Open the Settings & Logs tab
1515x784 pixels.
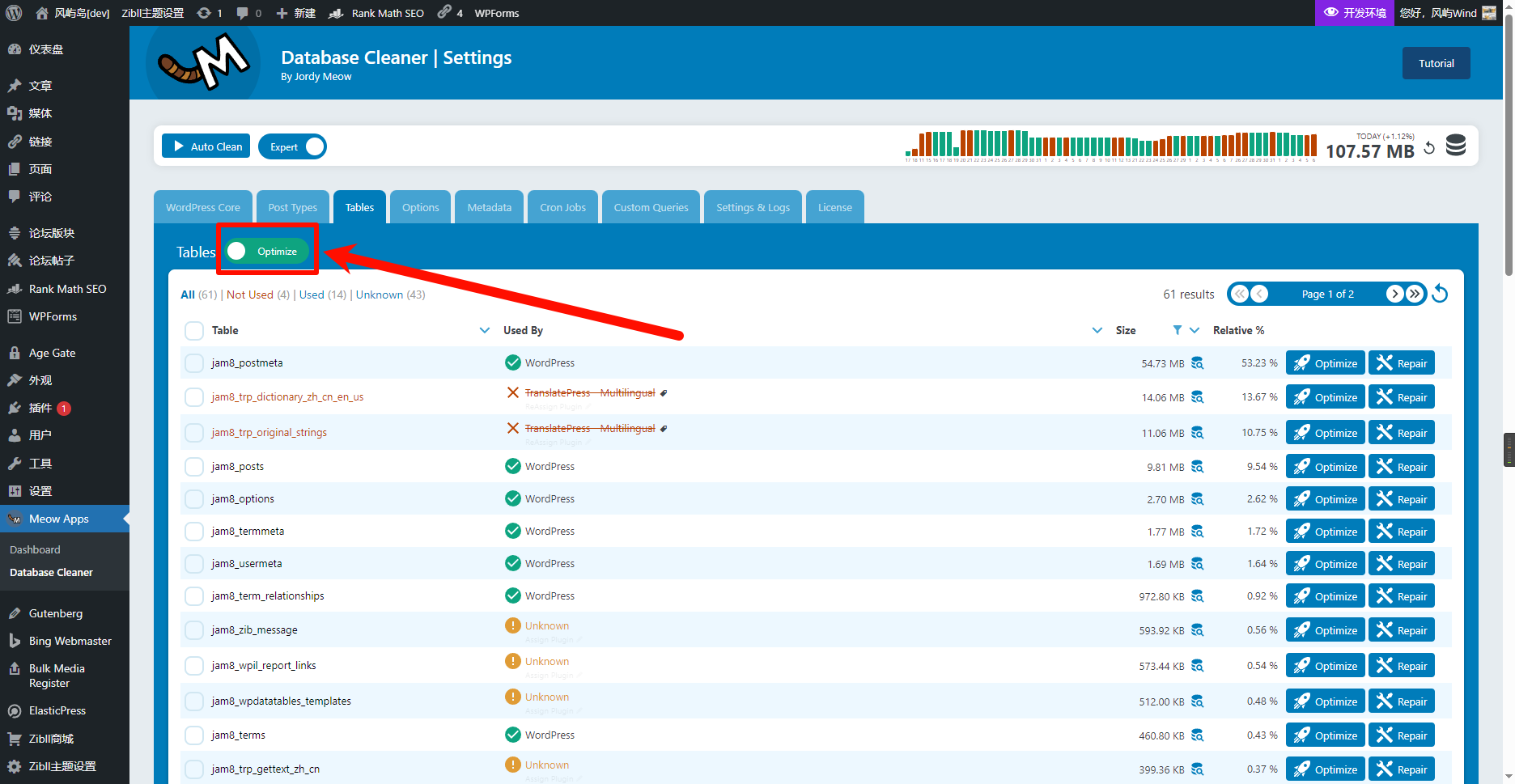[753, 207]
